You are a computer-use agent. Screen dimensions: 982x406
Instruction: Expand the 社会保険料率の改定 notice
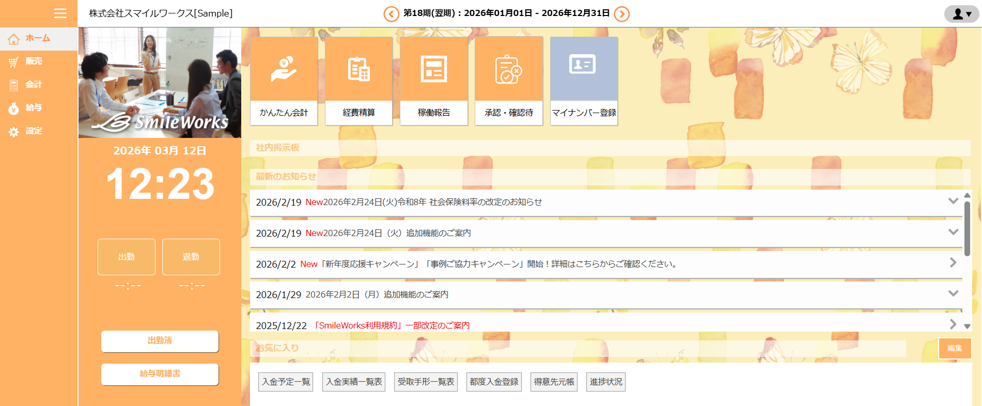953,202
